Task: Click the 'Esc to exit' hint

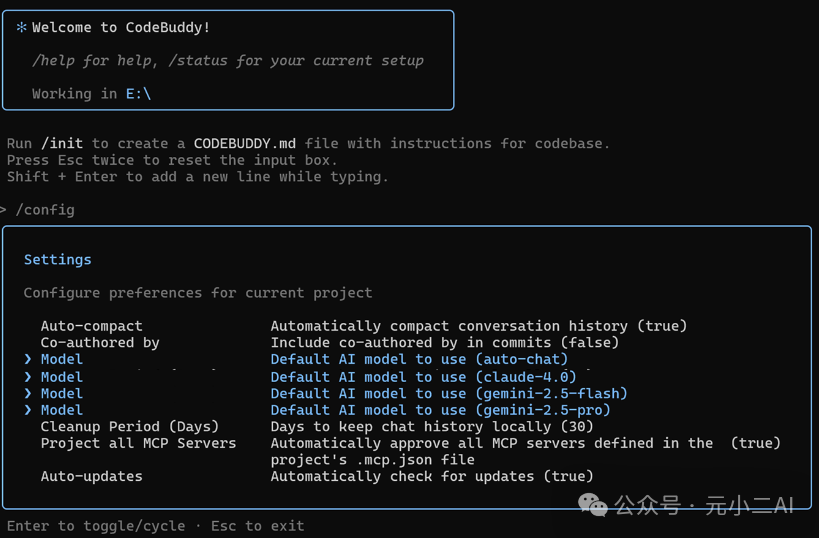Action: click(258, 526)
